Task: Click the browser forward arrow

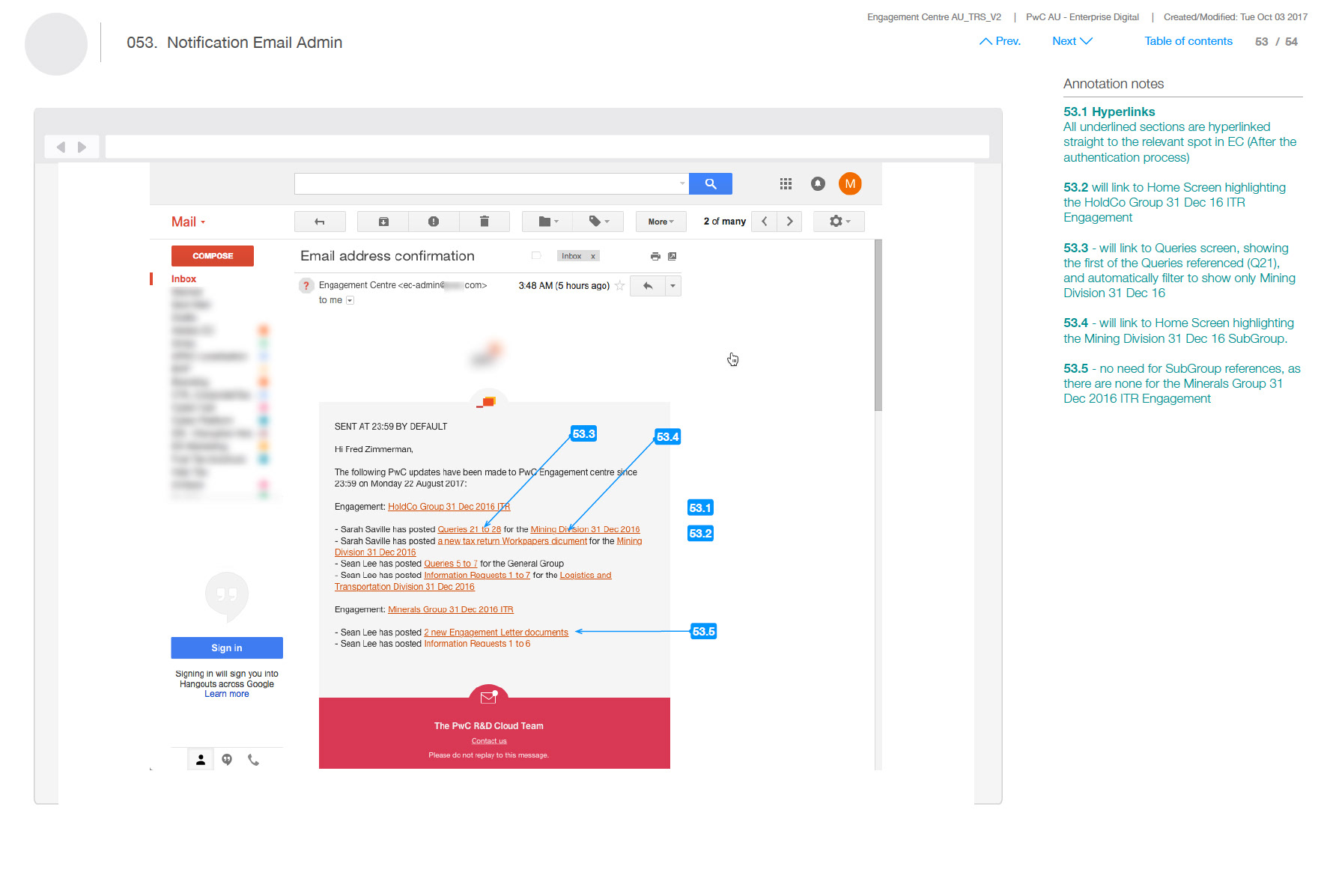Action: (82, 147)
